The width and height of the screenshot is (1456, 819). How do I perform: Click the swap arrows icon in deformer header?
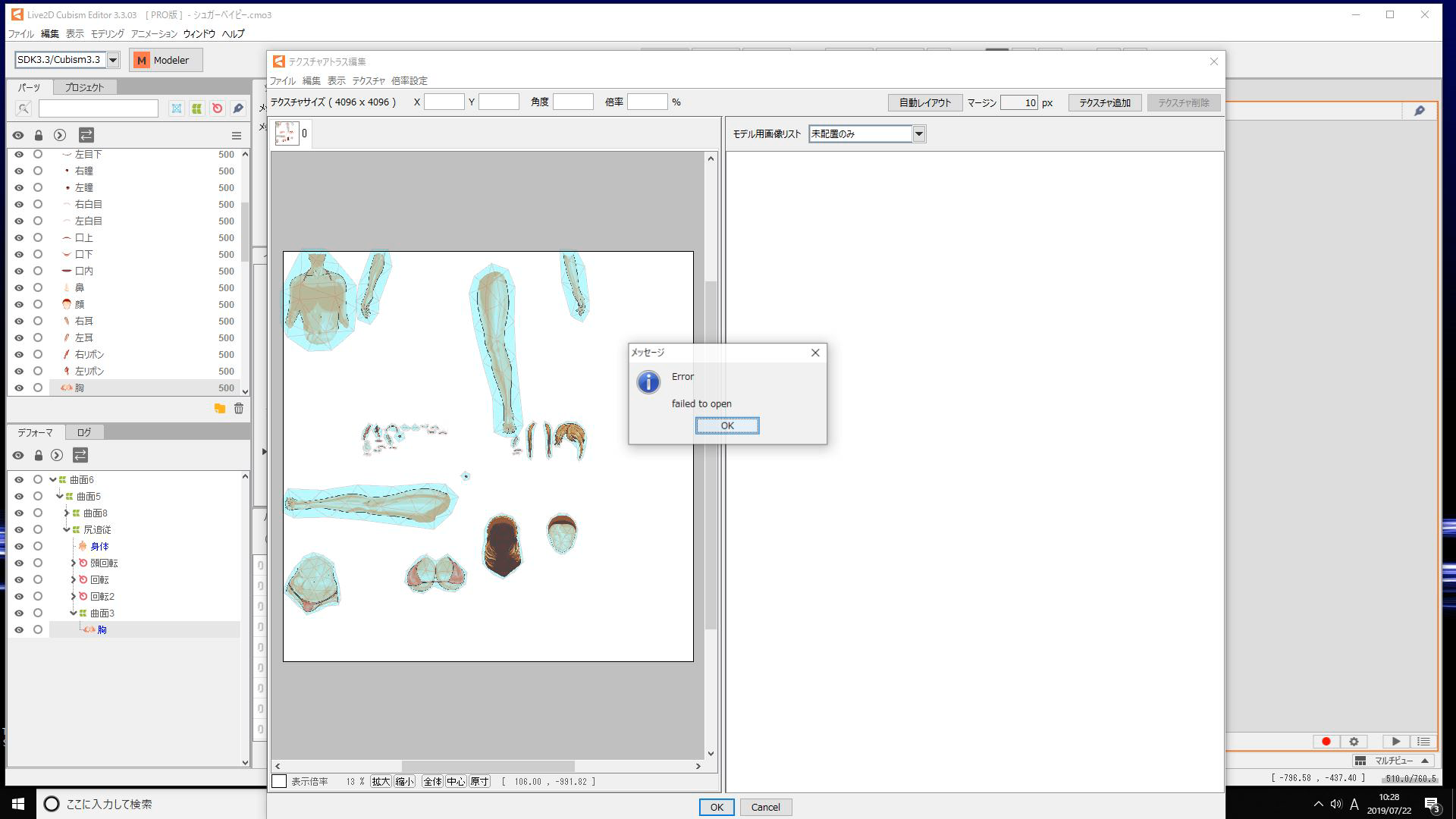[80, 455]
